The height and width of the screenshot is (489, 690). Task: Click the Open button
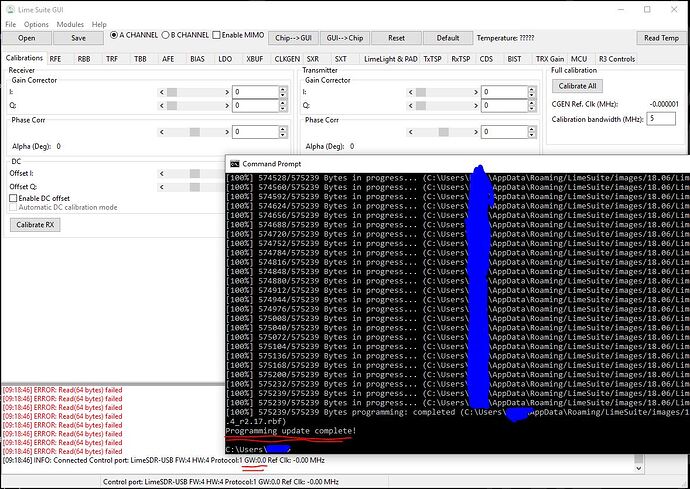(26, 38)
